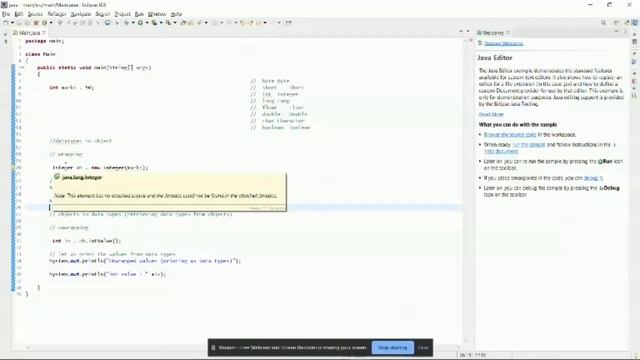Expand the Debug launch dropdown arrow
The image size is (640, 360).
click(x=133, y=23)
